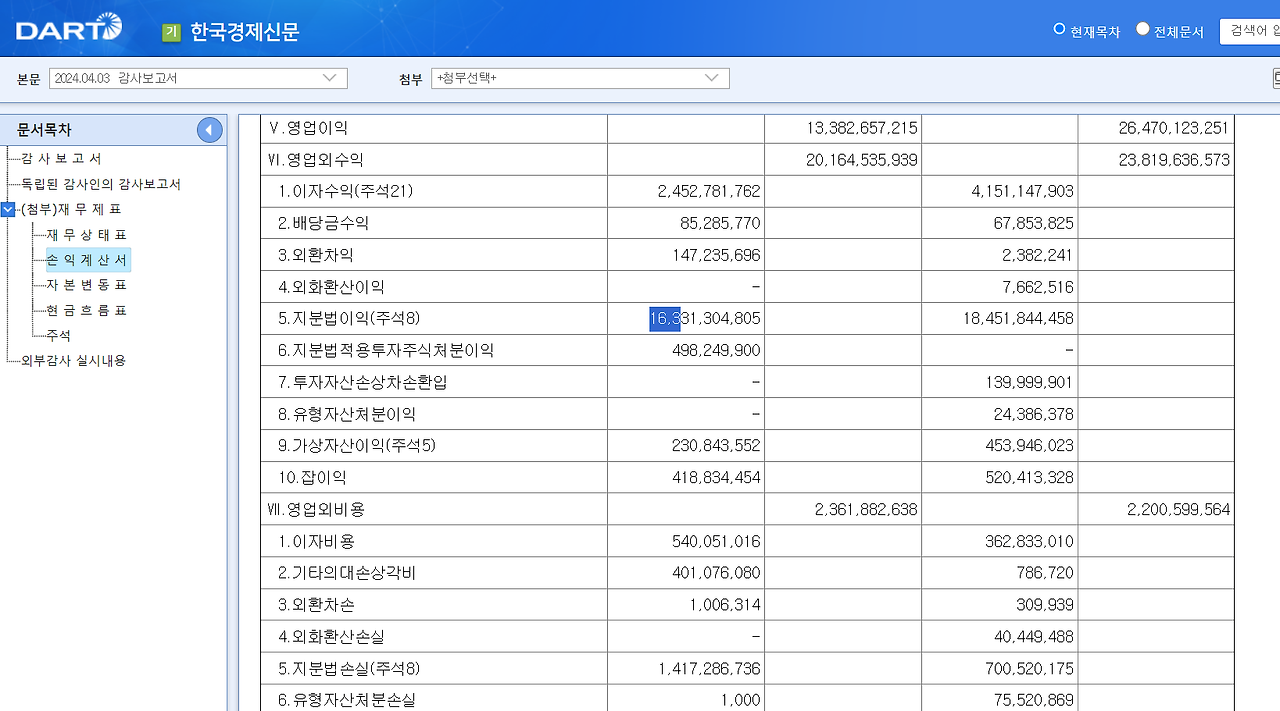The height and width of the screenshot is (711, 1280).
Task: Click the 4.외화환산손실 row label
Action: click(x=331, y=637)
